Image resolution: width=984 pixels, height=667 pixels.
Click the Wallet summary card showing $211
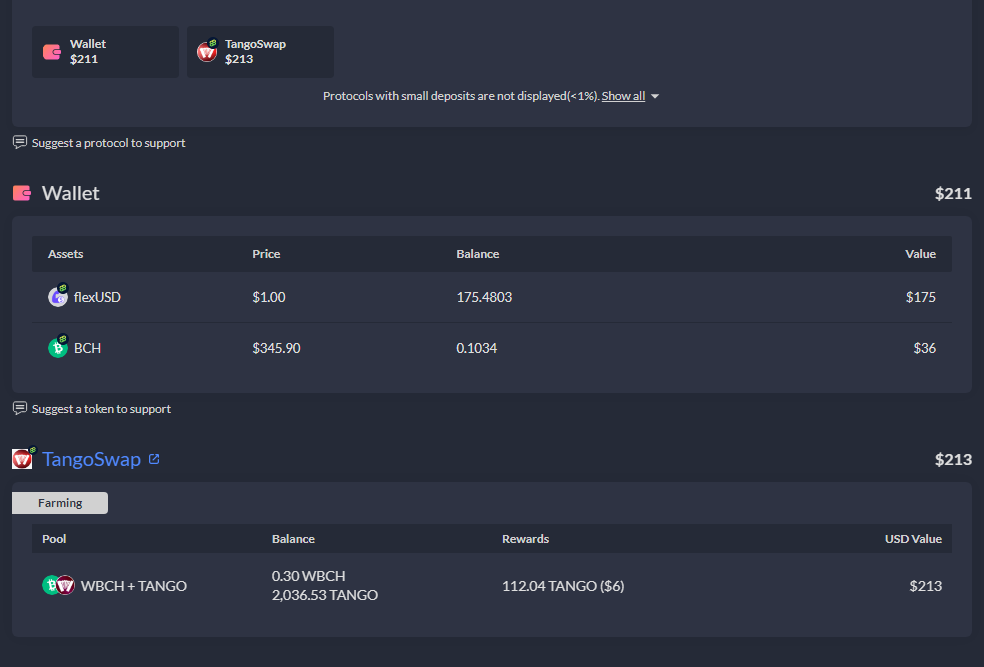pyautogui.click(x=105, y=52)
